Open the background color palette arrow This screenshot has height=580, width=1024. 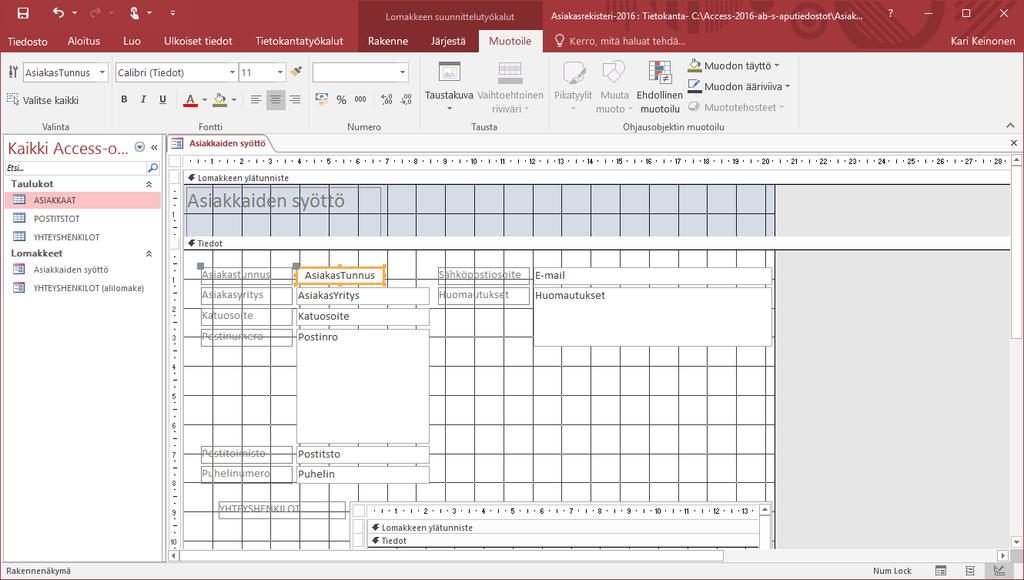(x=234, y=100)
